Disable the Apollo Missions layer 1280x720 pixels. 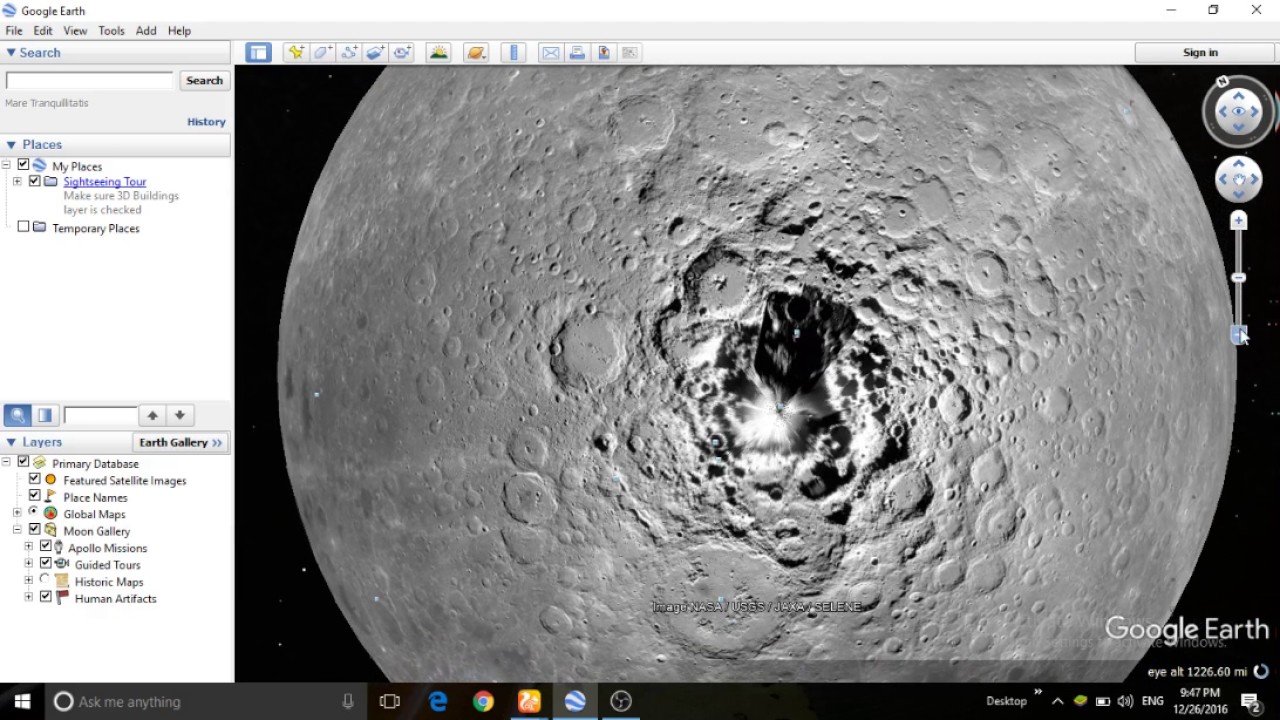click(45, 548)
